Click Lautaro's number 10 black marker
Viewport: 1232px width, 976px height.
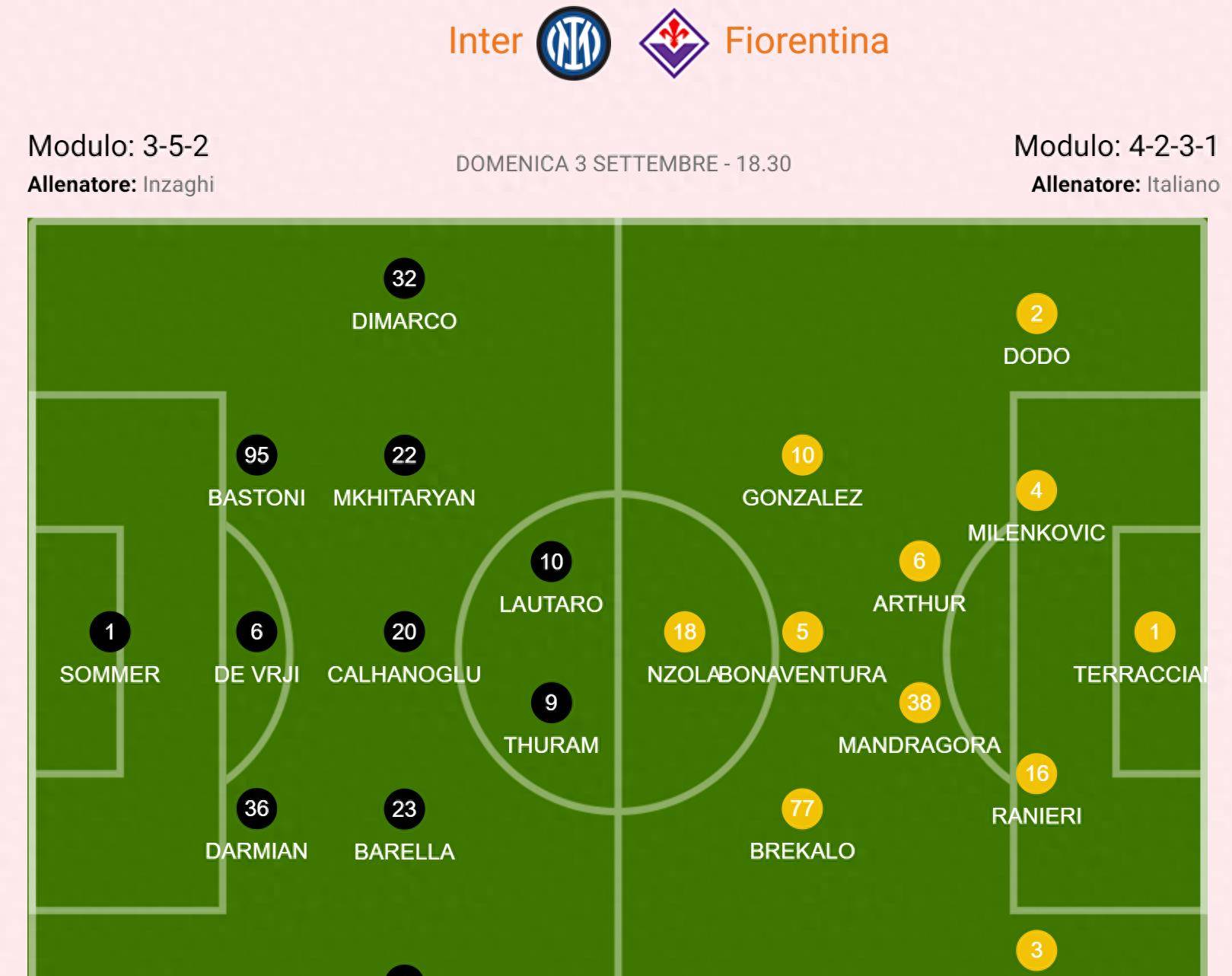pyautogui.click(x=551, y=562)
